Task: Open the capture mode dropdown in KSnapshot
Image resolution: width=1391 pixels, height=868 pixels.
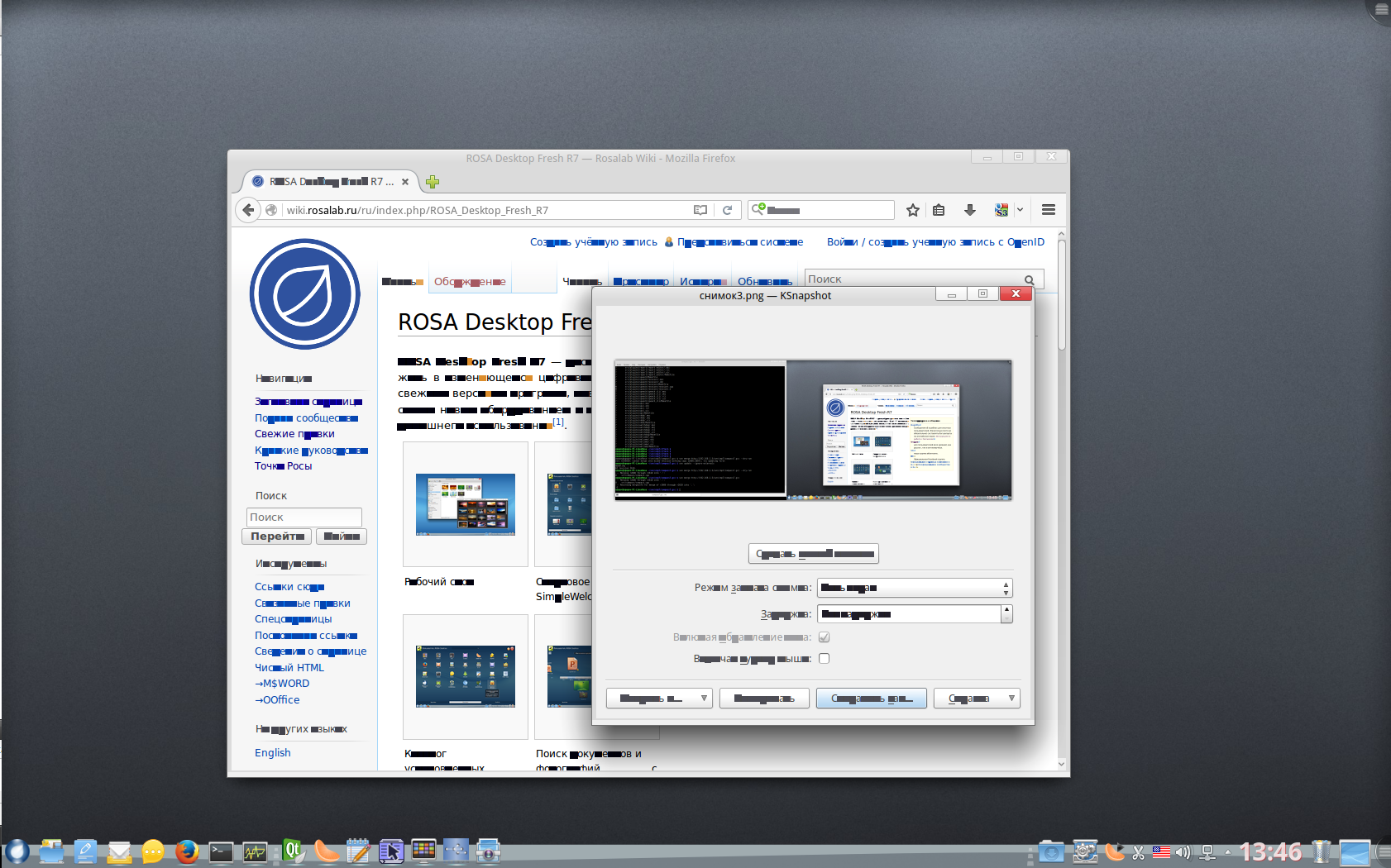Action: [914, 588]
